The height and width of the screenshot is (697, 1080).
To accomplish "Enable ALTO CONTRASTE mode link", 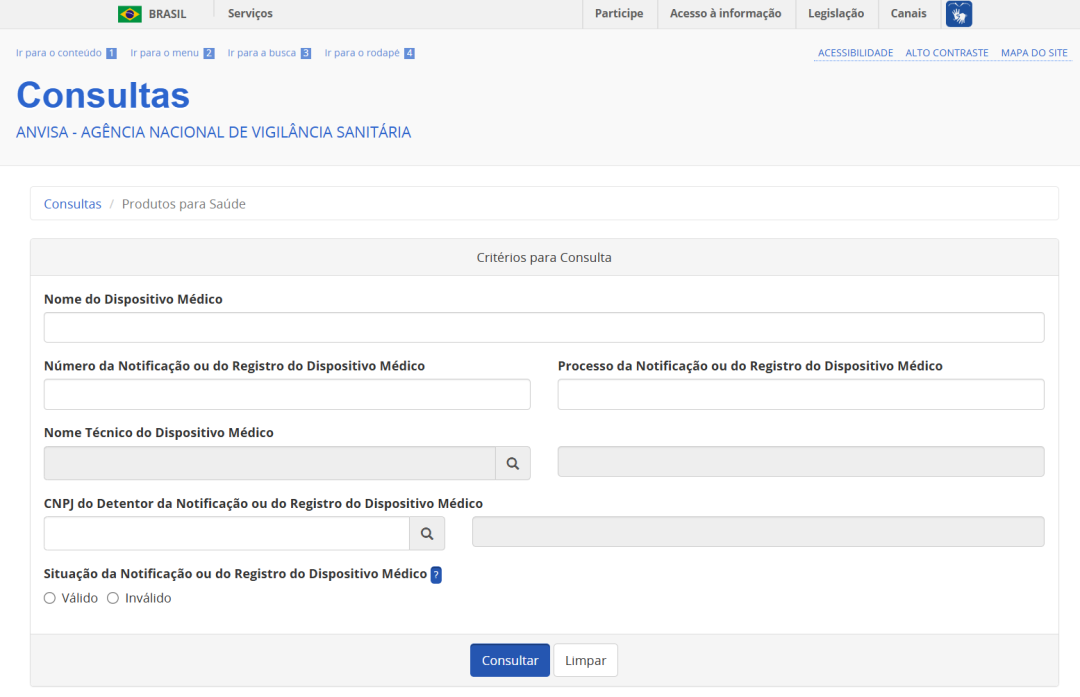I will pos(946,53).
